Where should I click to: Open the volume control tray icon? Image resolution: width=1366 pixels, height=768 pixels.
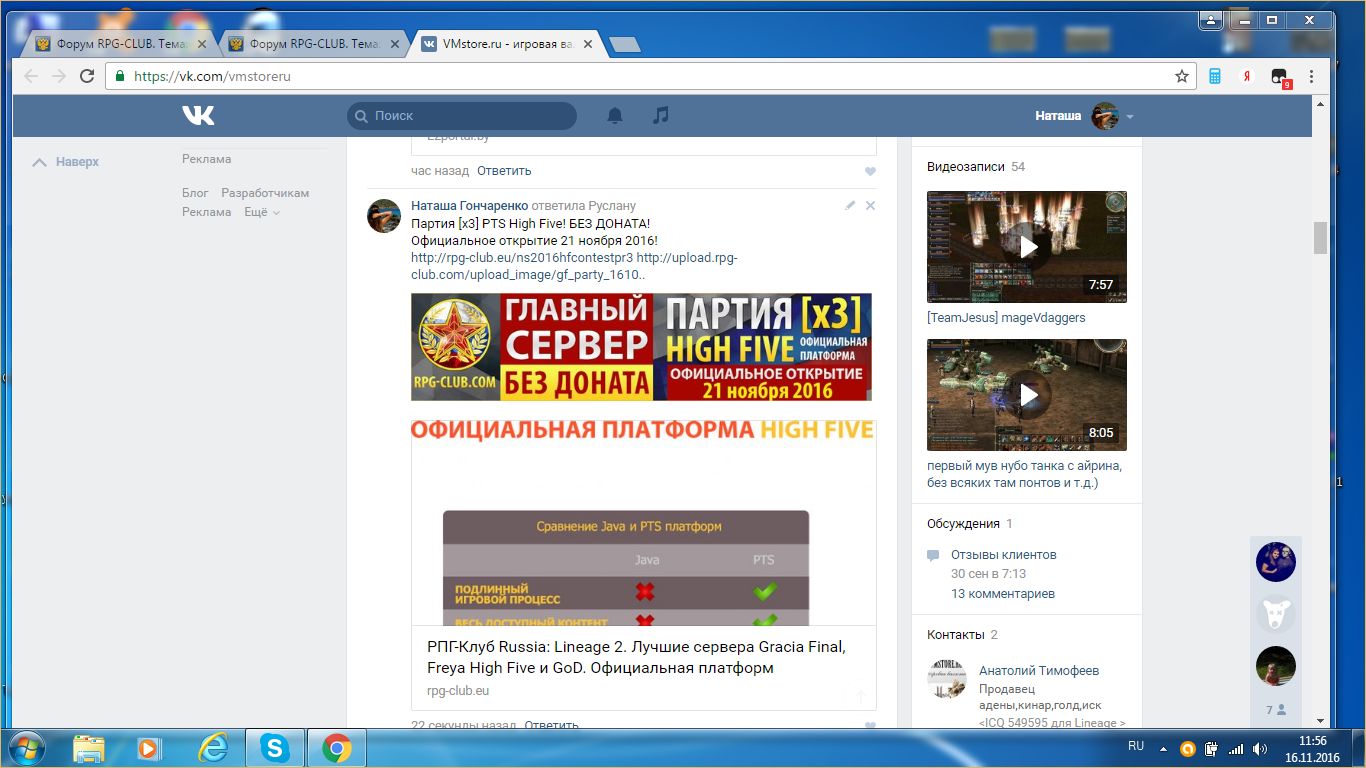coord(1260,748)
